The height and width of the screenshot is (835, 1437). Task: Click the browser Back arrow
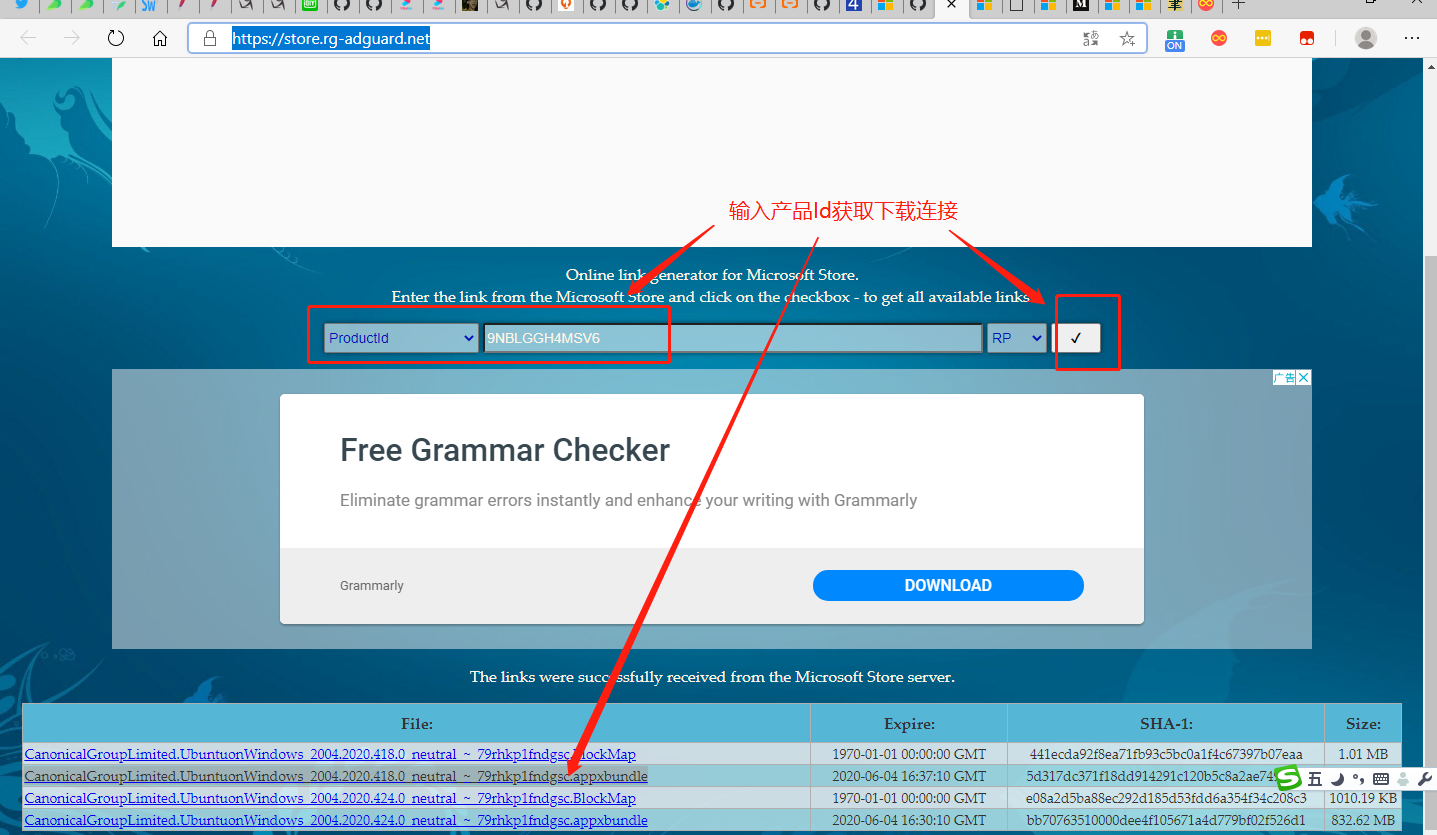[x=28, y=38]
